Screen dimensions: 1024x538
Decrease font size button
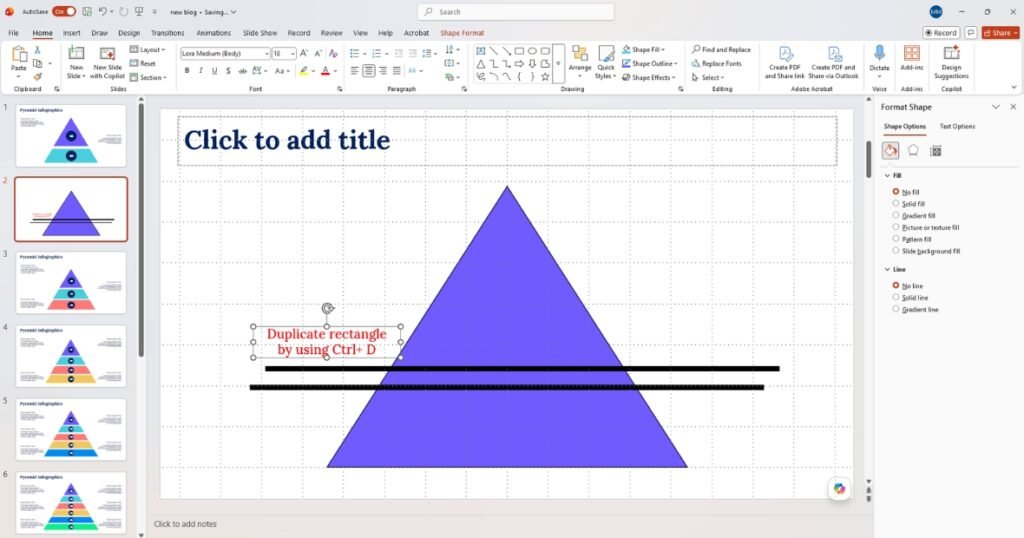(x=318, y=54)
